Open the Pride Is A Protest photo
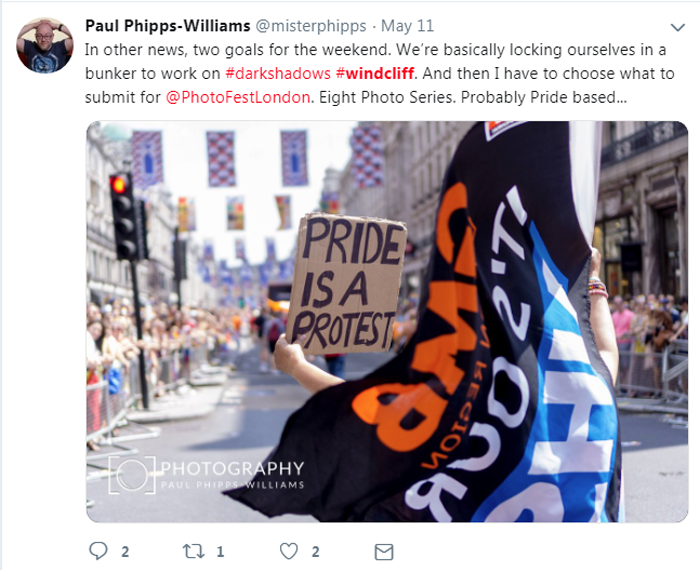The height and width of the screenshot is (570, 700). 387,321
